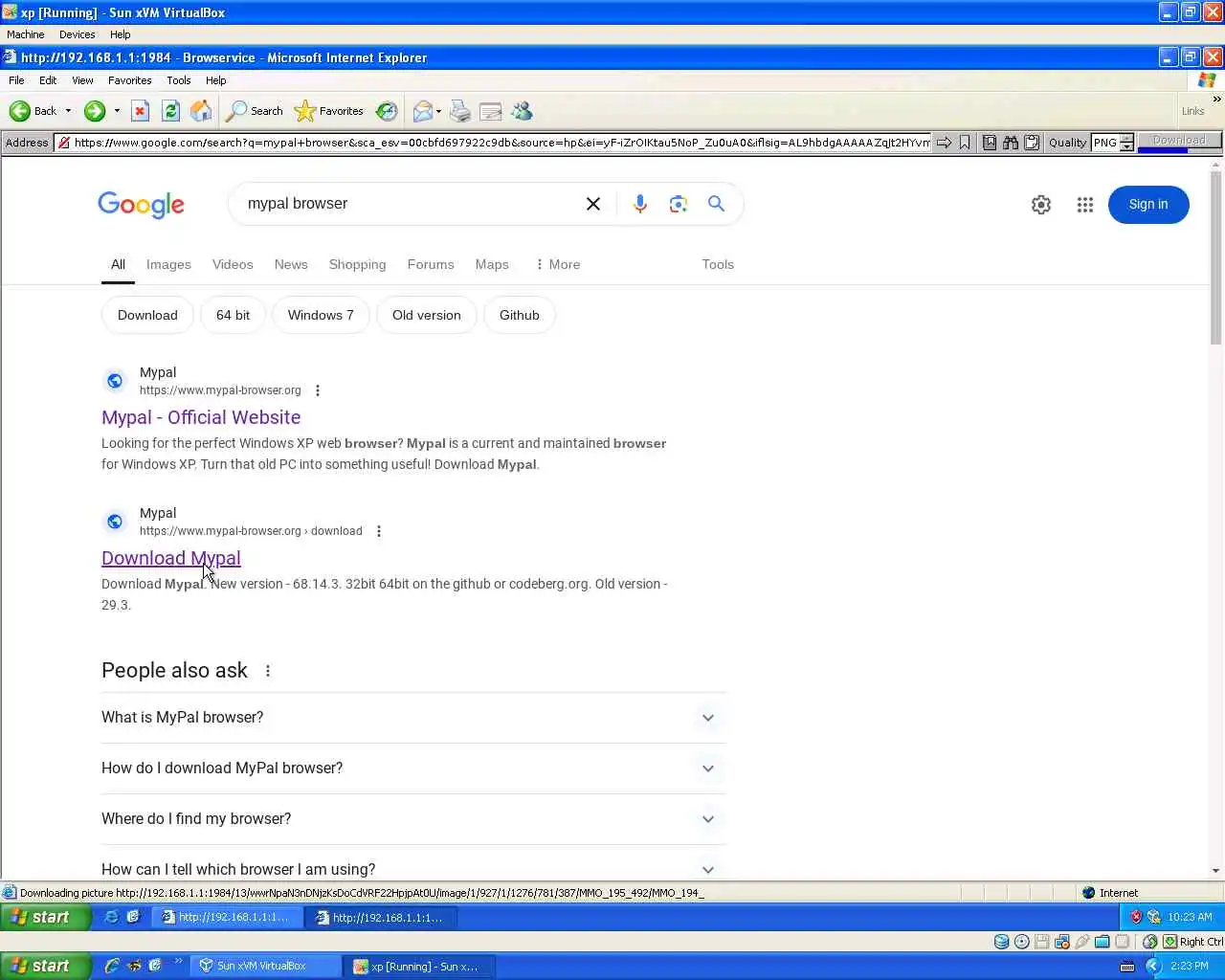Open the Home page icon in toolbar
Viewport: 1225px width, 980px height.
201,111
